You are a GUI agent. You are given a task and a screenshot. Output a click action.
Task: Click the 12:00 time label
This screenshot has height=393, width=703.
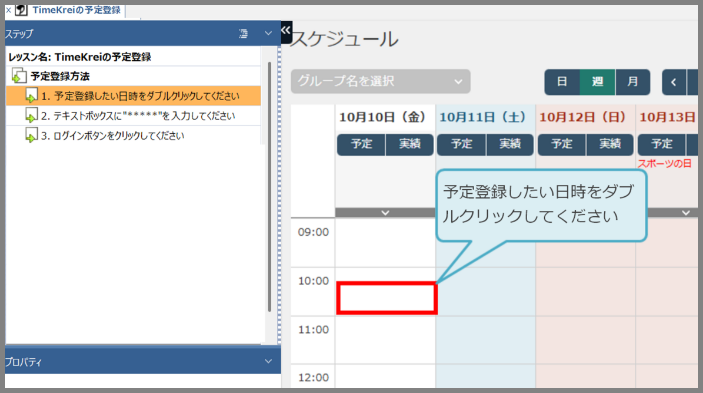(313, 378)
